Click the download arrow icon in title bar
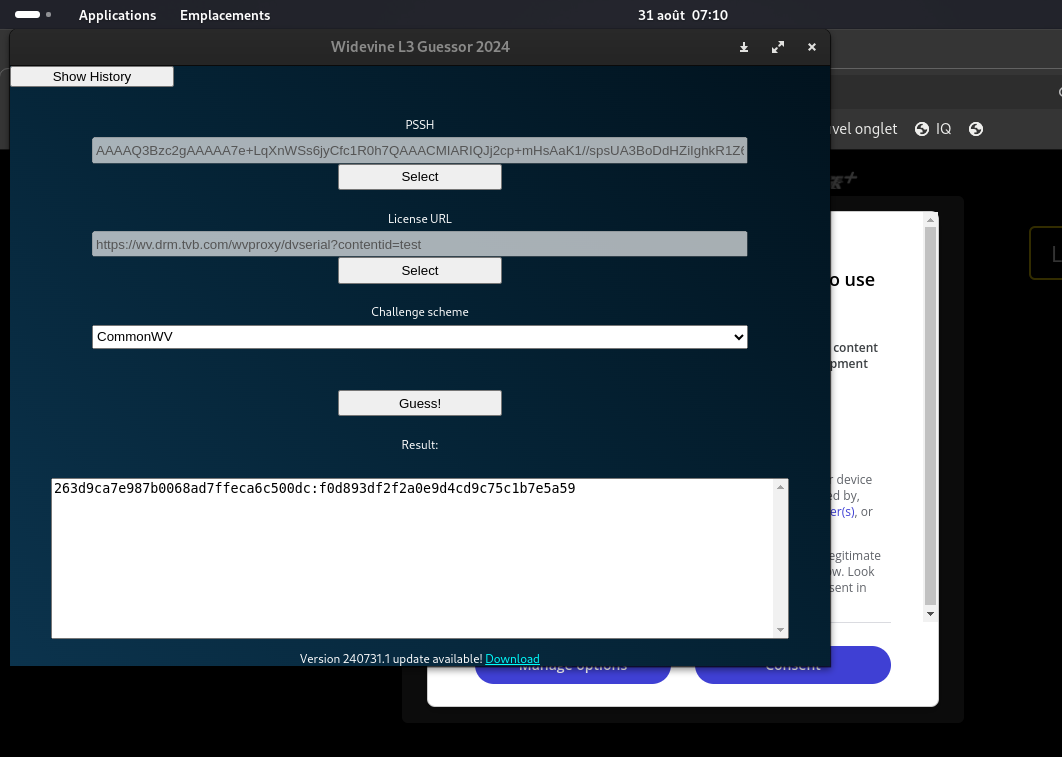Screen dimensions: 1062x757 click(744, 47)
